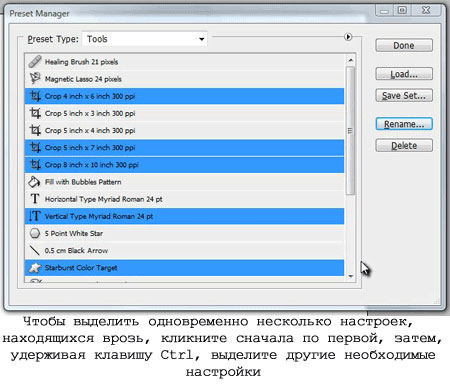Click the Magnetic Lasso preset icon
Screen dimensions: 450x385
click(35, 79)
